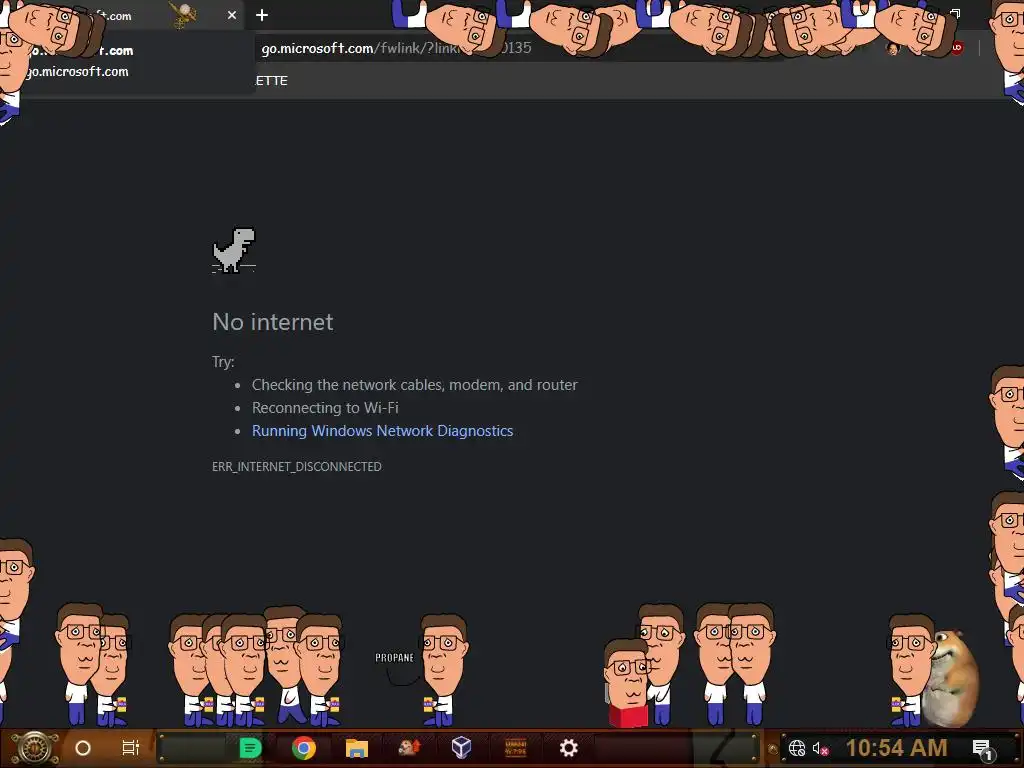Open Running Windows Network Diagnostics link

[383, 431]
